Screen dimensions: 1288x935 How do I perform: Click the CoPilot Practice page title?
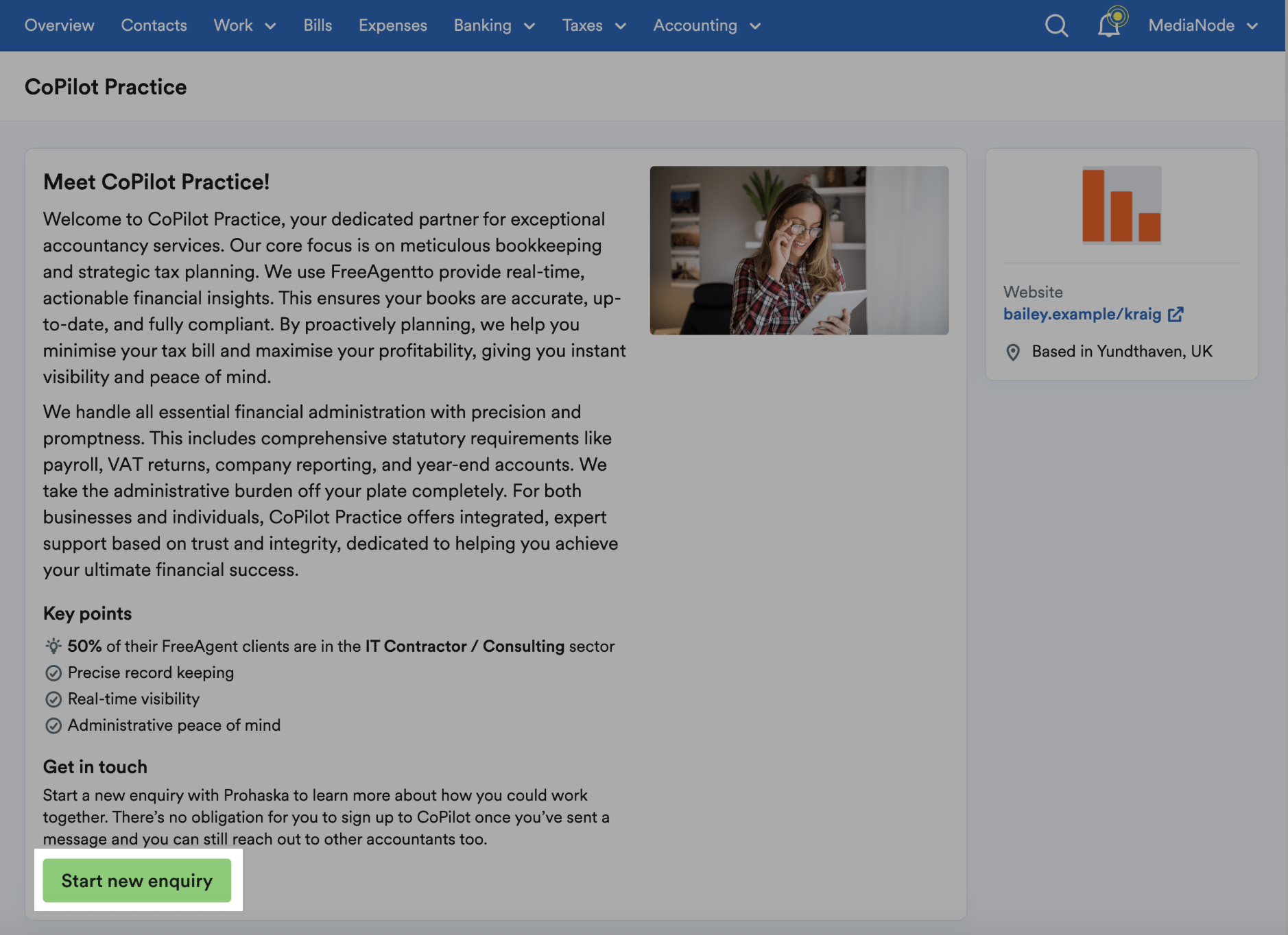point(106,87)
